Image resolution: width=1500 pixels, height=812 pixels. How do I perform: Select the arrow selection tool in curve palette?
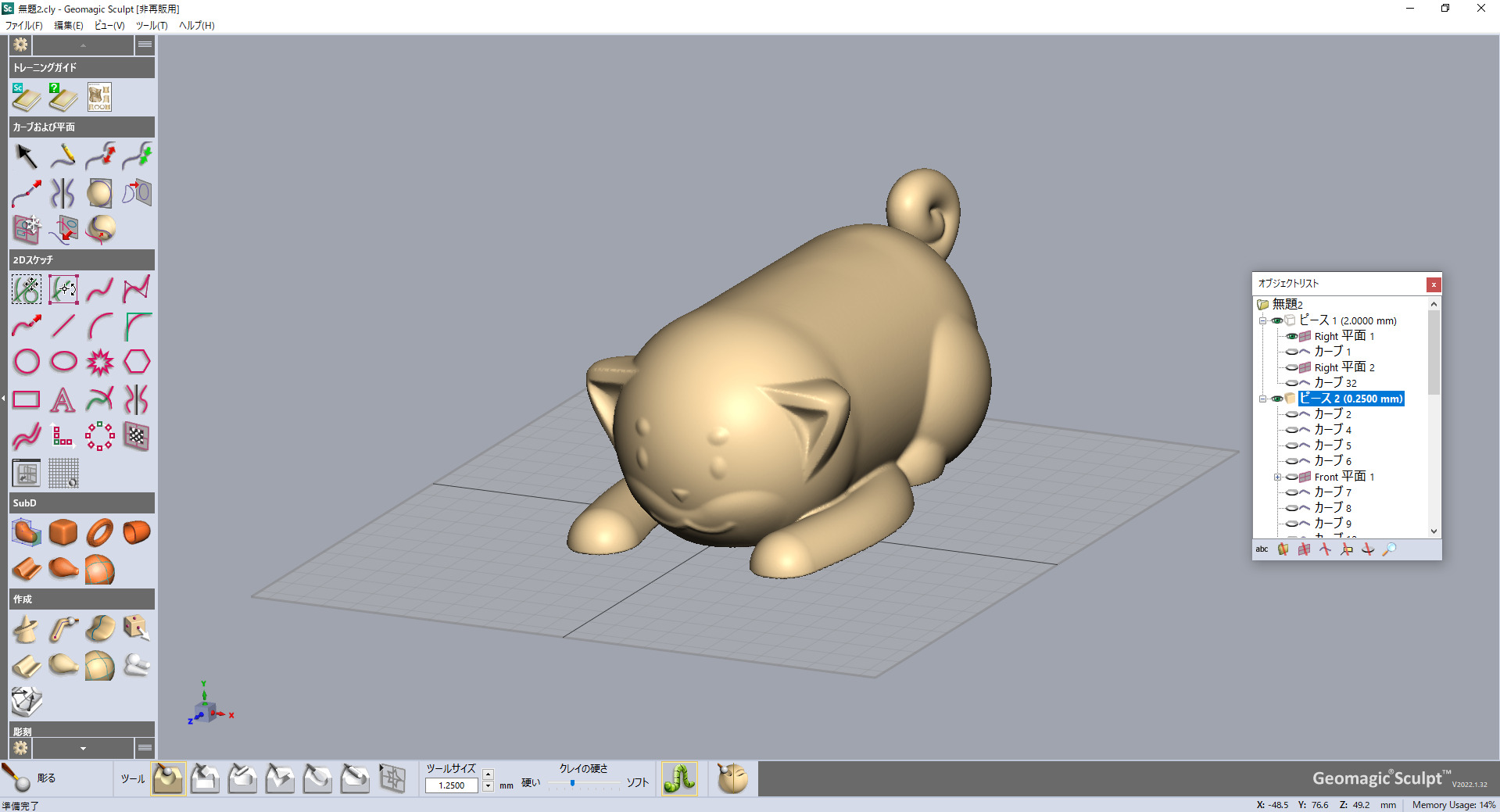click(26, 156)
